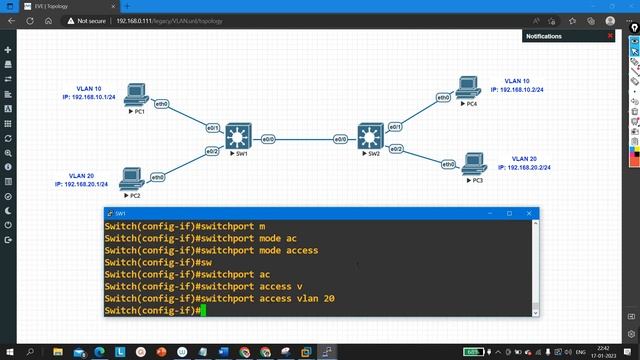Click the zoom magnifier icon in sidebar
Viewport: 640px width, 360px height.
tap(8, 153)
